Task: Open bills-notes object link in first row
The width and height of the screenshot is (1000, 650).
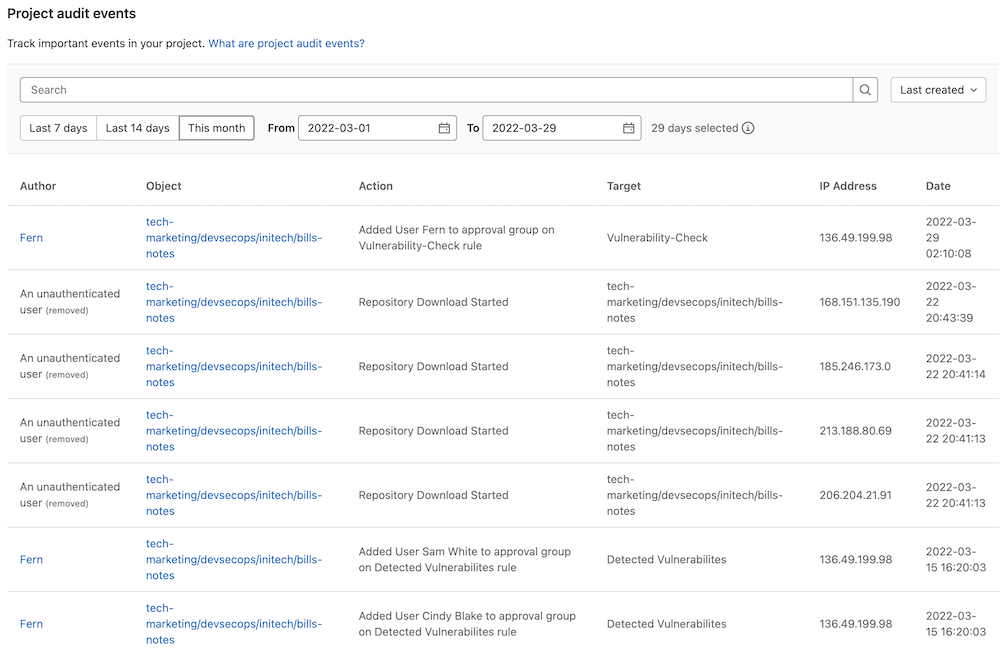Action: point(233,238)
